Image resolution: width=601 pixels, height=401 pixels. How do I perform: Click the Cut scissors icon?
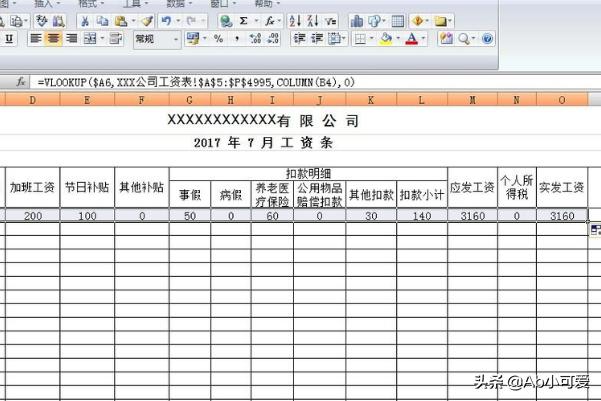(85, 20)
